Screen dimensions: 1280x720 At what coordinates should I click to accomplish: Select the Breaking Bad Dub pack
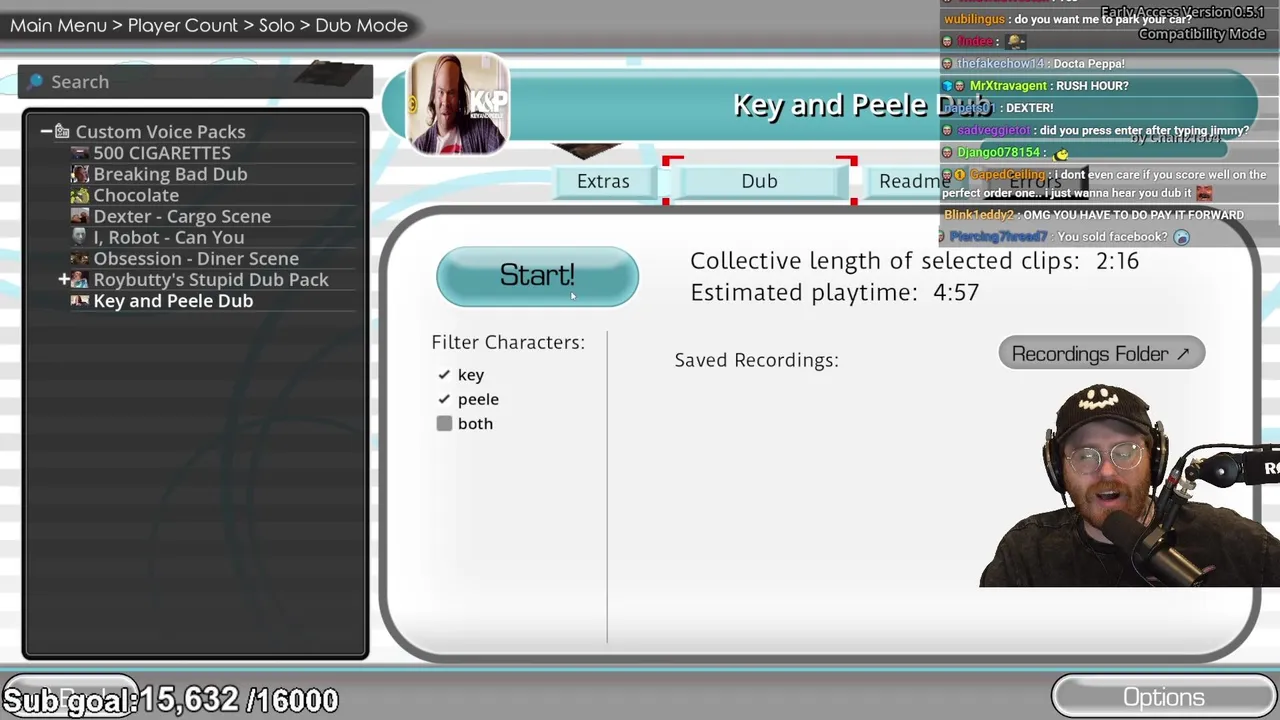[x=170, y=174]
